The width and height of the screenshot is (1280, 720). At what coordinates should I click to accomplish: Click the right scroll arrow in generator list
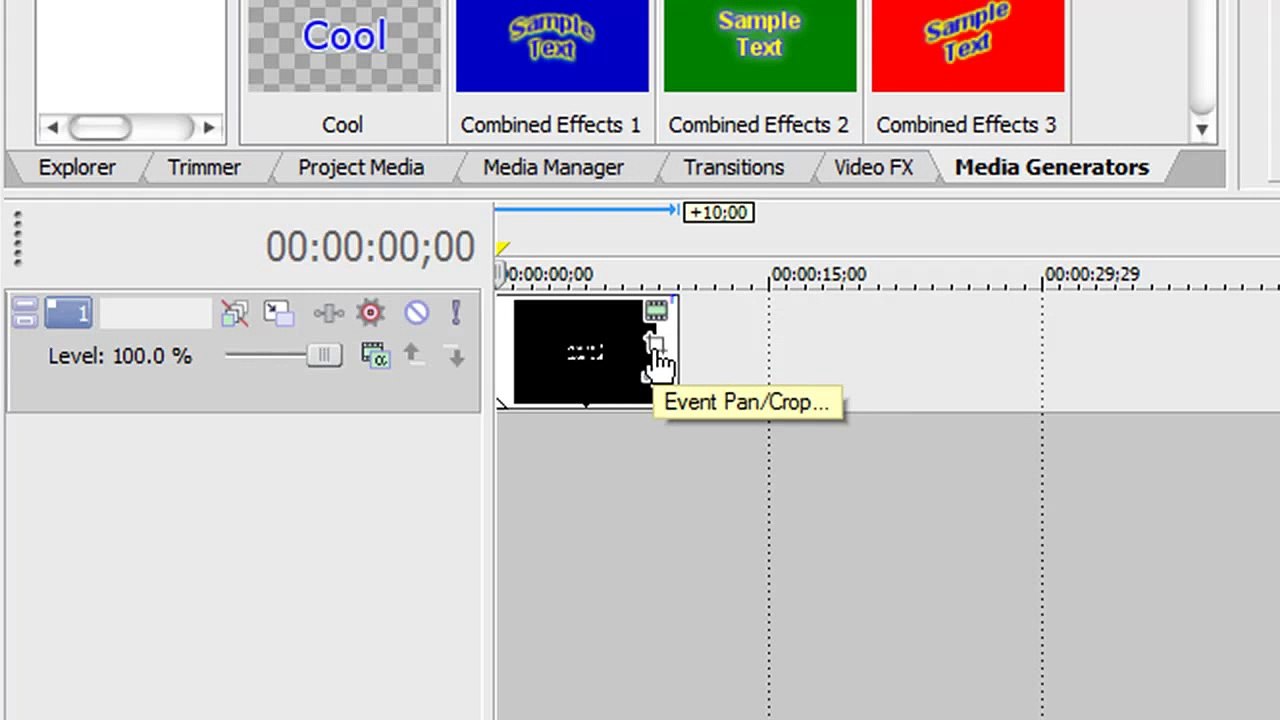click(x=208, y=127)
